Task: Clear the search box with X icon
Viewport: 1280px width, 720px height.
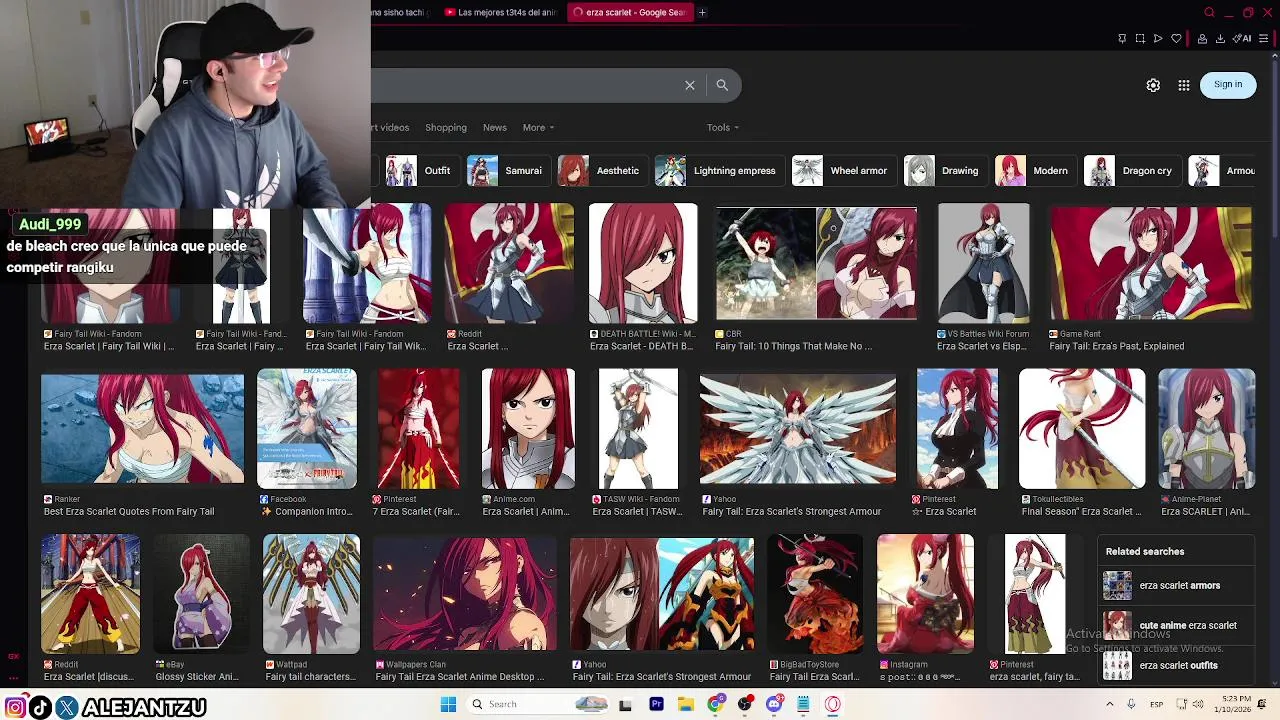Action: pos(690,85)
